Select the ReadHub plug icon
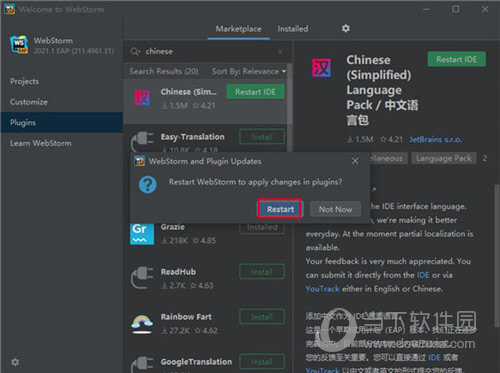The height and width of the screenshot is (373, 500). coord(142,278)
